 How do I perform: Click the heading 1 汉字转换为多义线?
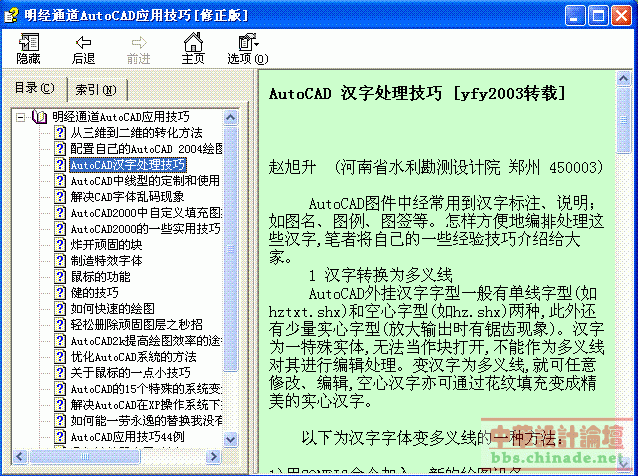(x=380, y=275)
